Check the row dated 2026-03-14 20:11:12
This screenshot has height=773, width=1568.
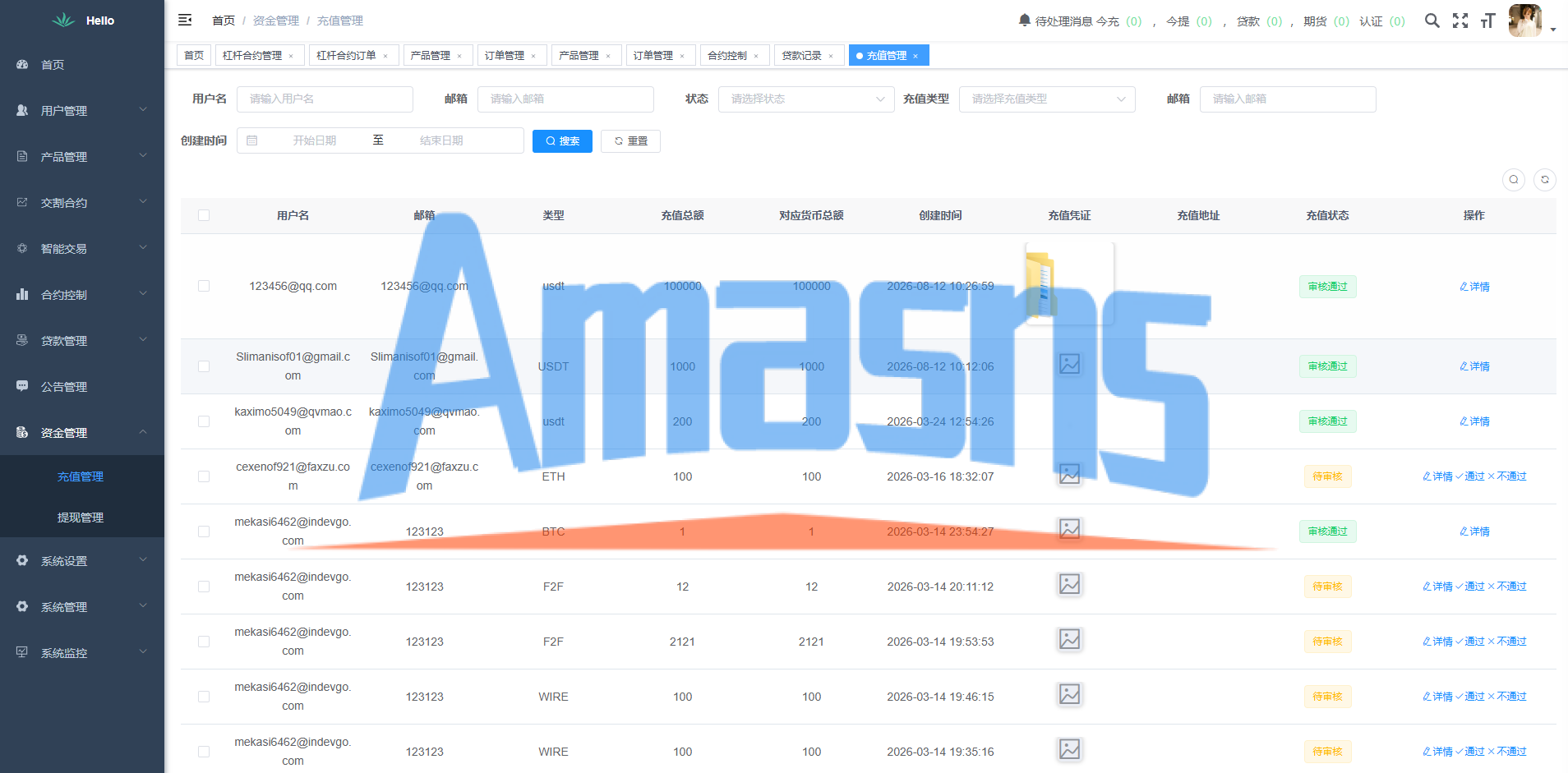pos(204,587)
